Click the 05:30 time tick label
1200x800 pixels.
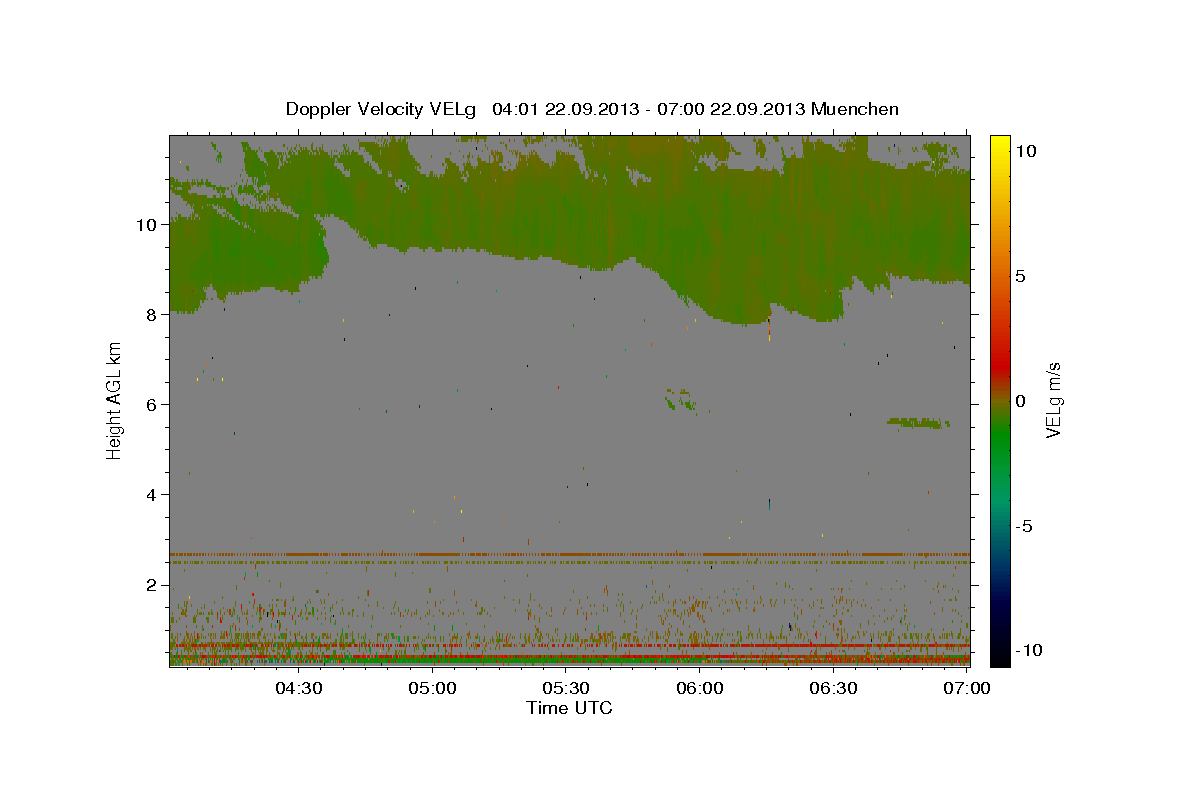tap(566, 688)
